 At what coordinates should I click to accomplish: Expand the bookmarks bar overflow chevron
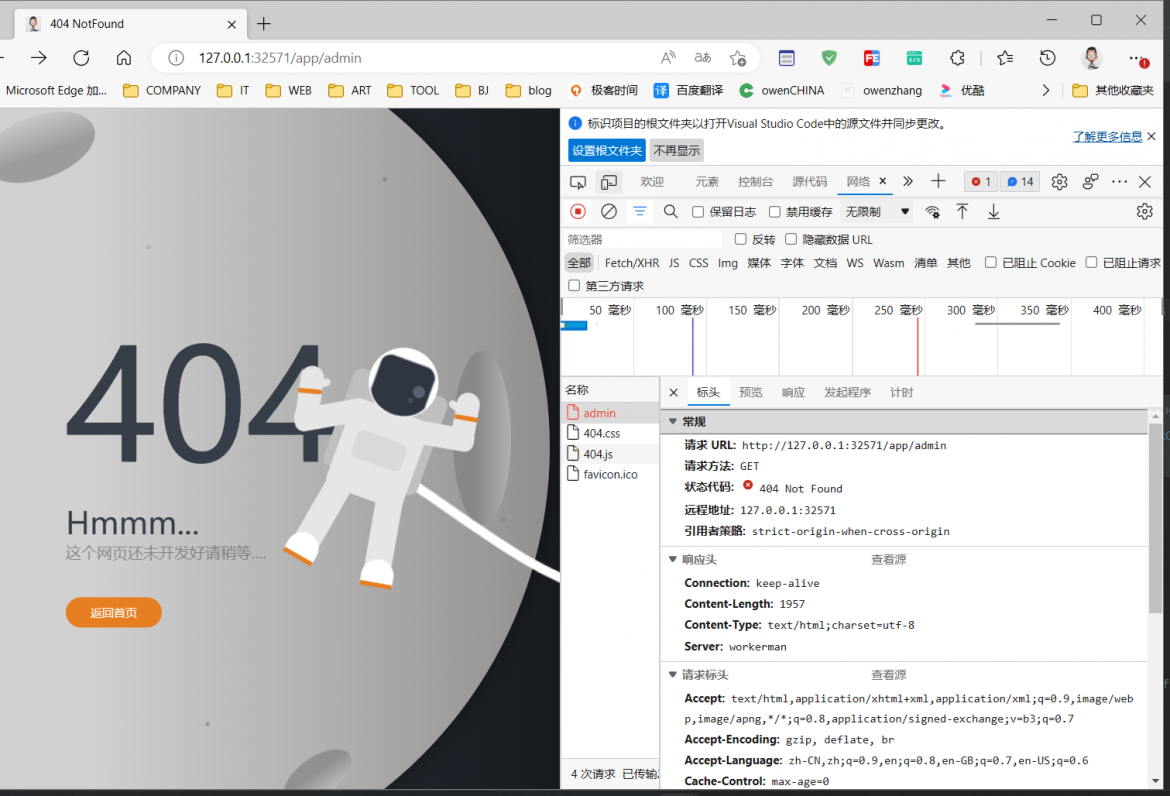pyautogui.click(x=1045, y=90)
